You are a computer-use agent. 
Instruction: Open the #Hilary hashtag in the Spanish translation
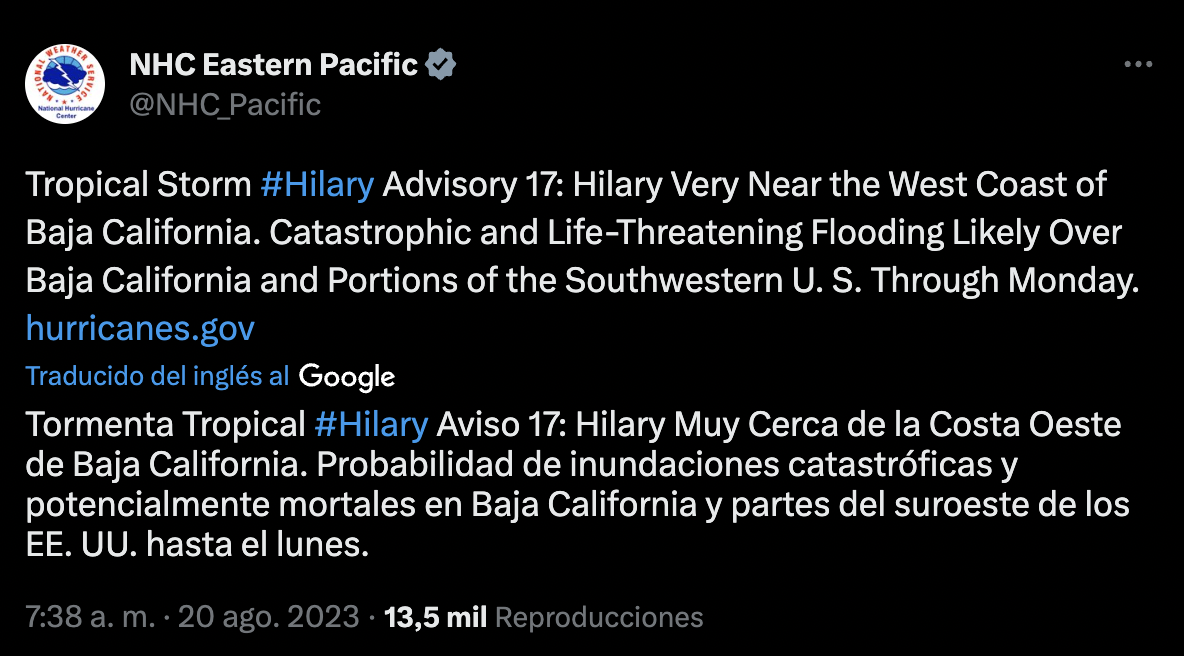click(371, 424)
